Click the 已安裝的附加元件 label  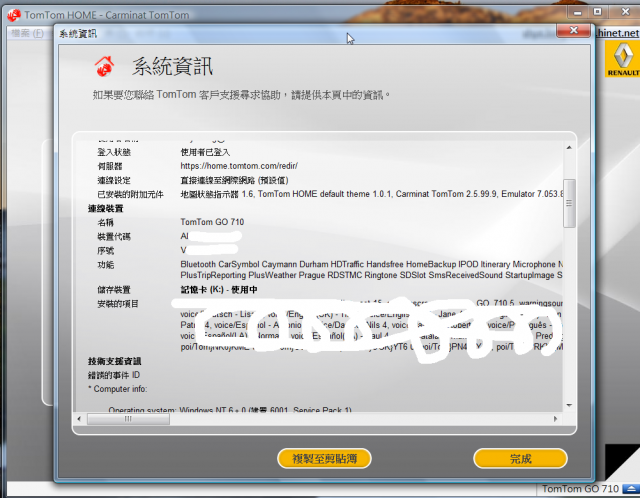[x=130, y=194]
